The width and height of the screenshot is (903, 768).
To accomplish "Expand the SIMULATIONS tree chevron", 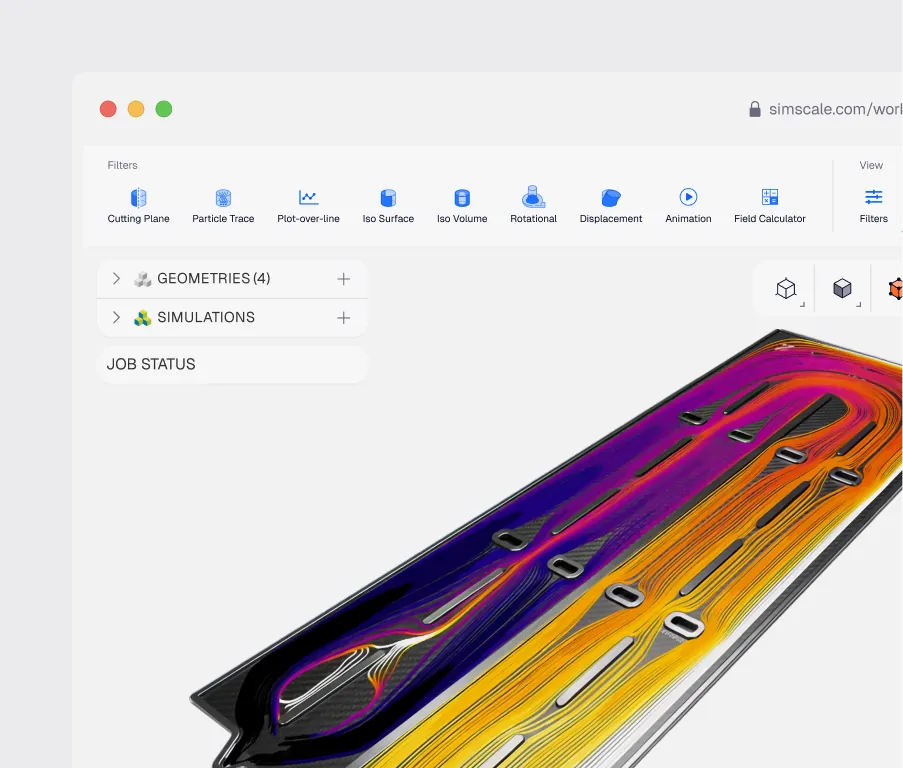I will click(116, 317).
